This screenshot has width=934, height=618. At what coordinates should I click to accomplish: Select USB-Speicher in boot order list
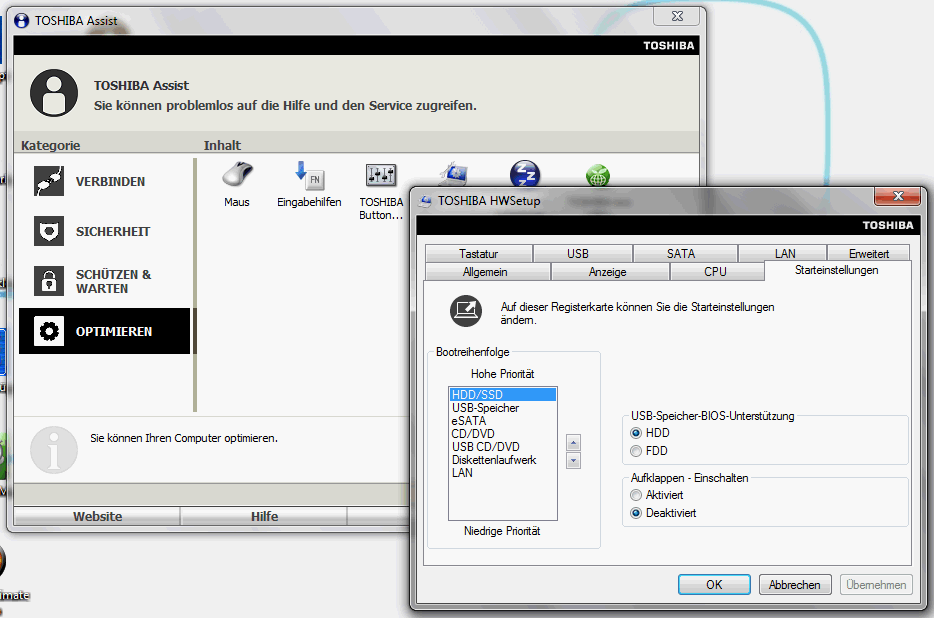click(503, 408)
